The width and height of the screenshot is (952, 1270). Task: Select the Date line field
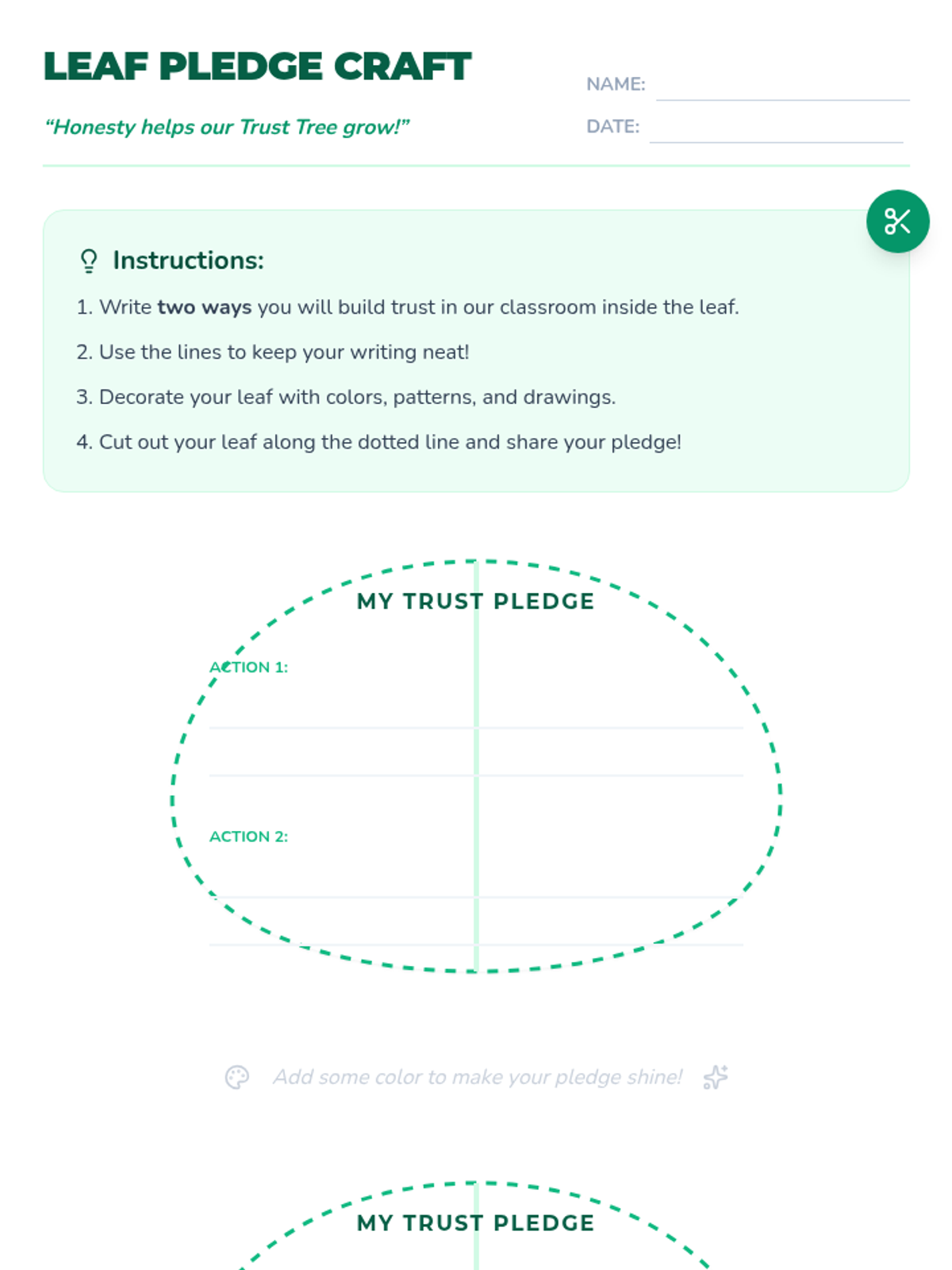(x=775, y=129)
